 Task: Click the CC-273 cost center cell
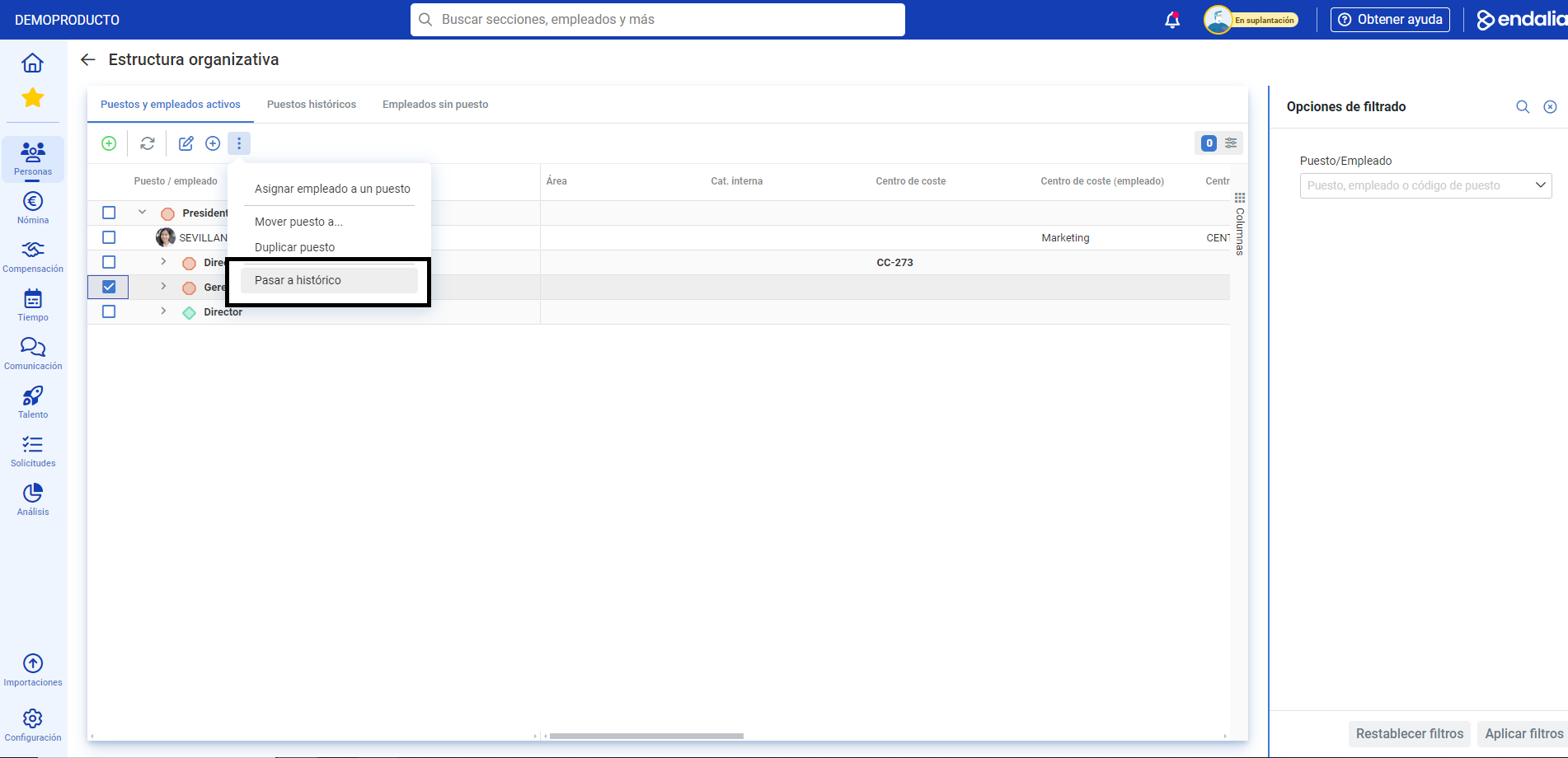point(894,263)
